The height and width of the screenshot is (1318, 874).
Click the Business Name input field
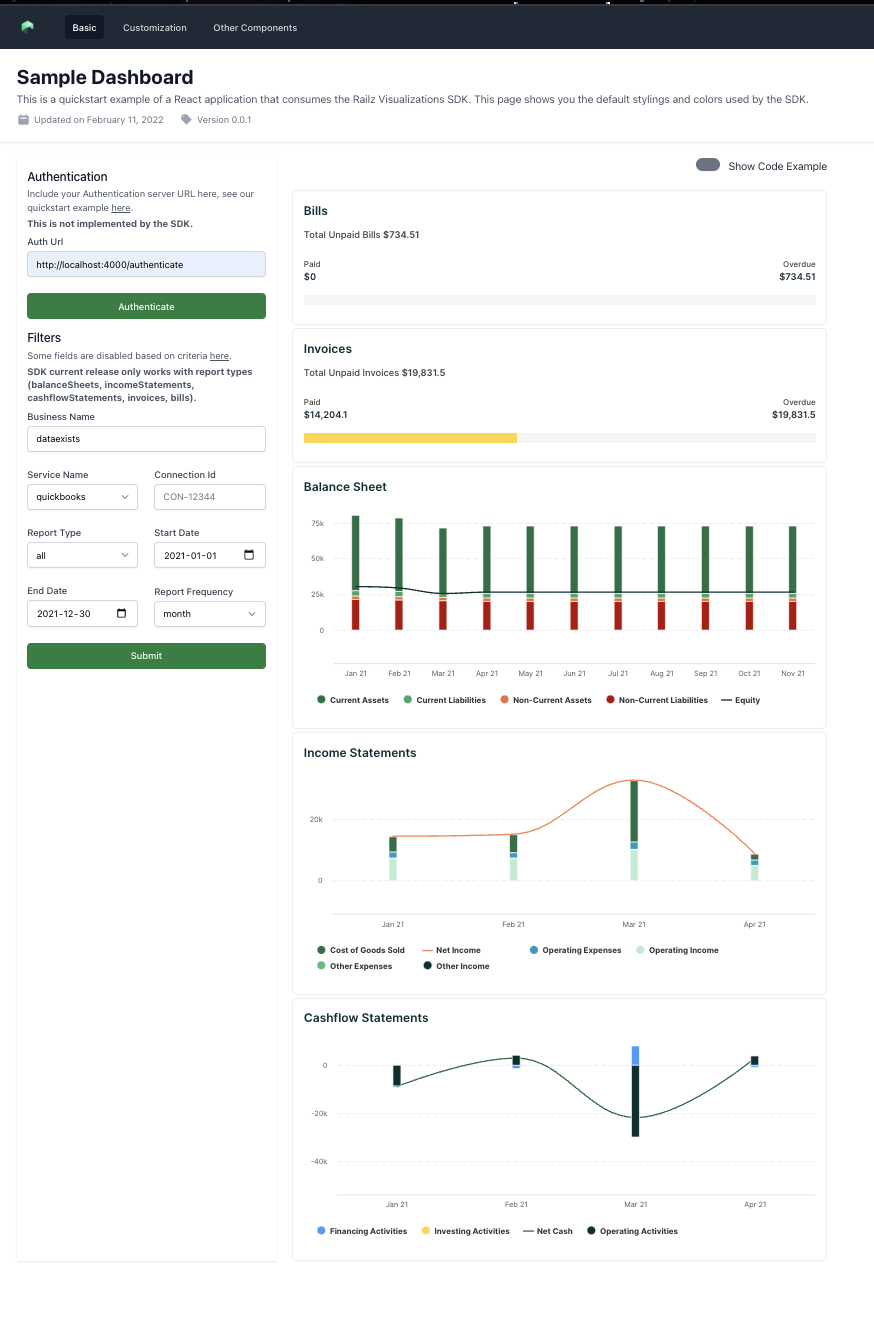(146, 439)
